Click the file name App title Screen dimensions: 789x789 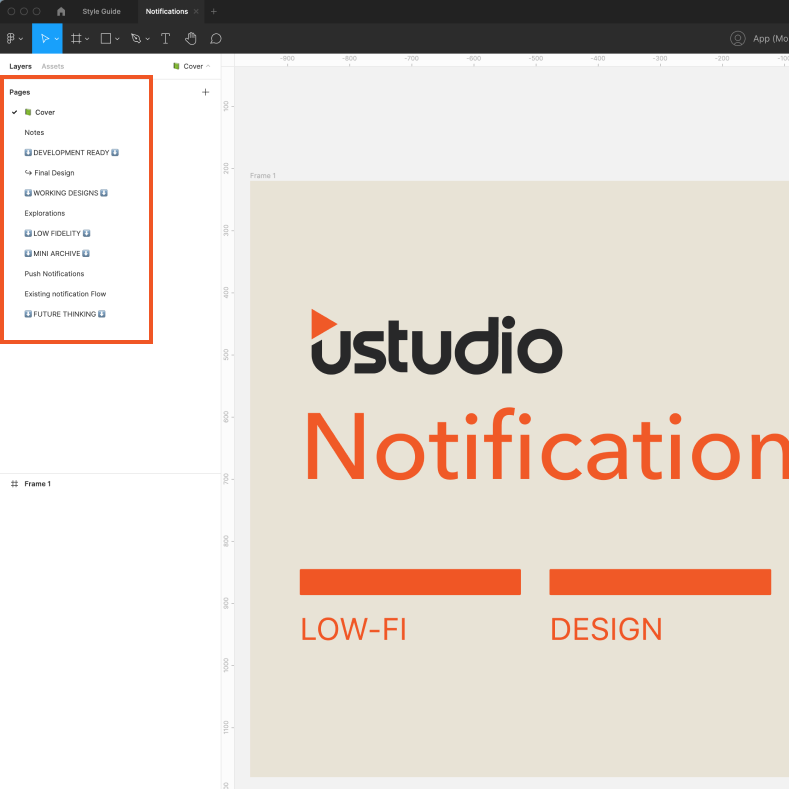770,38
